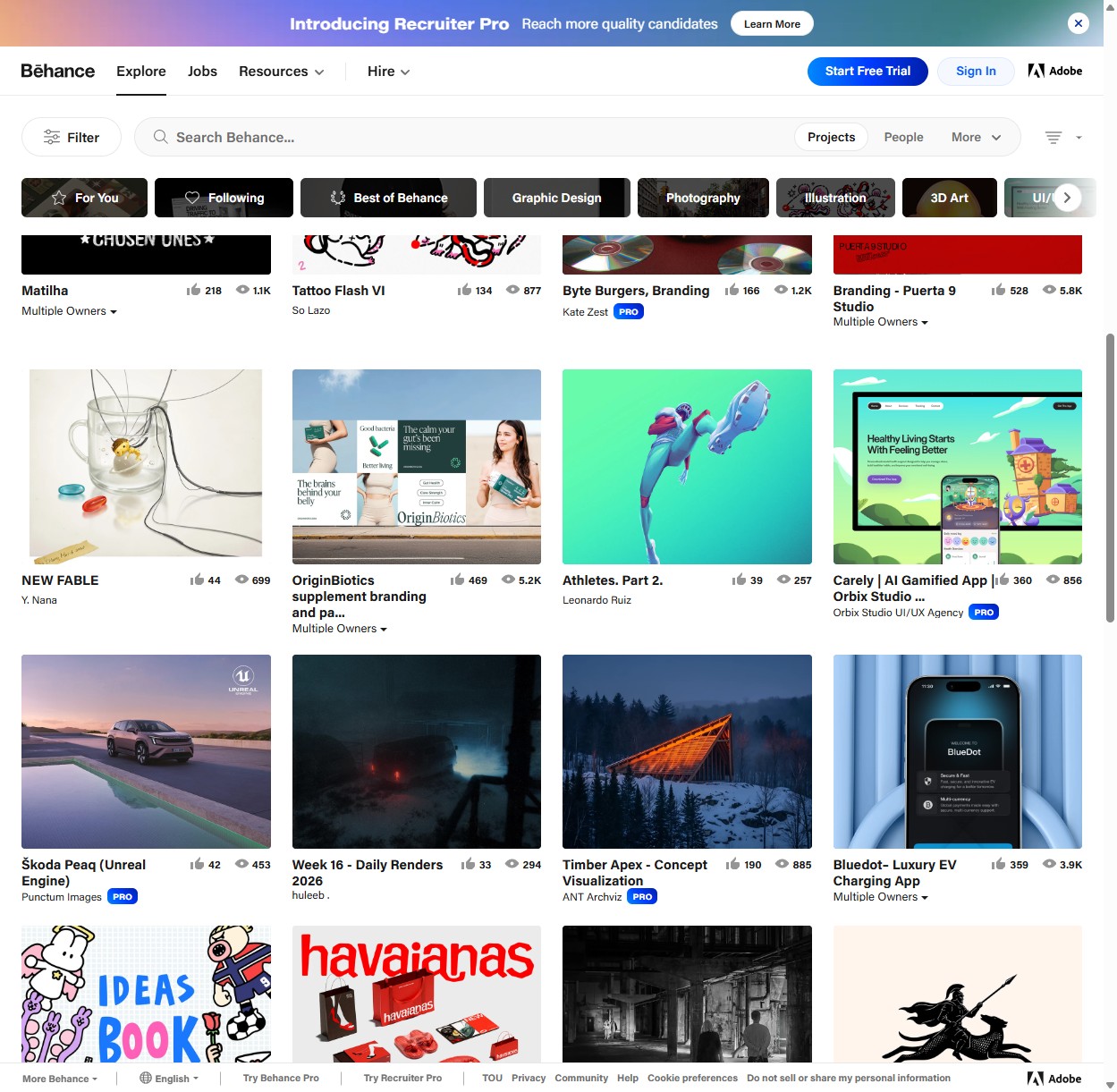Click thumbs-up icon for Athletes. Part 2.

(740, 580)
